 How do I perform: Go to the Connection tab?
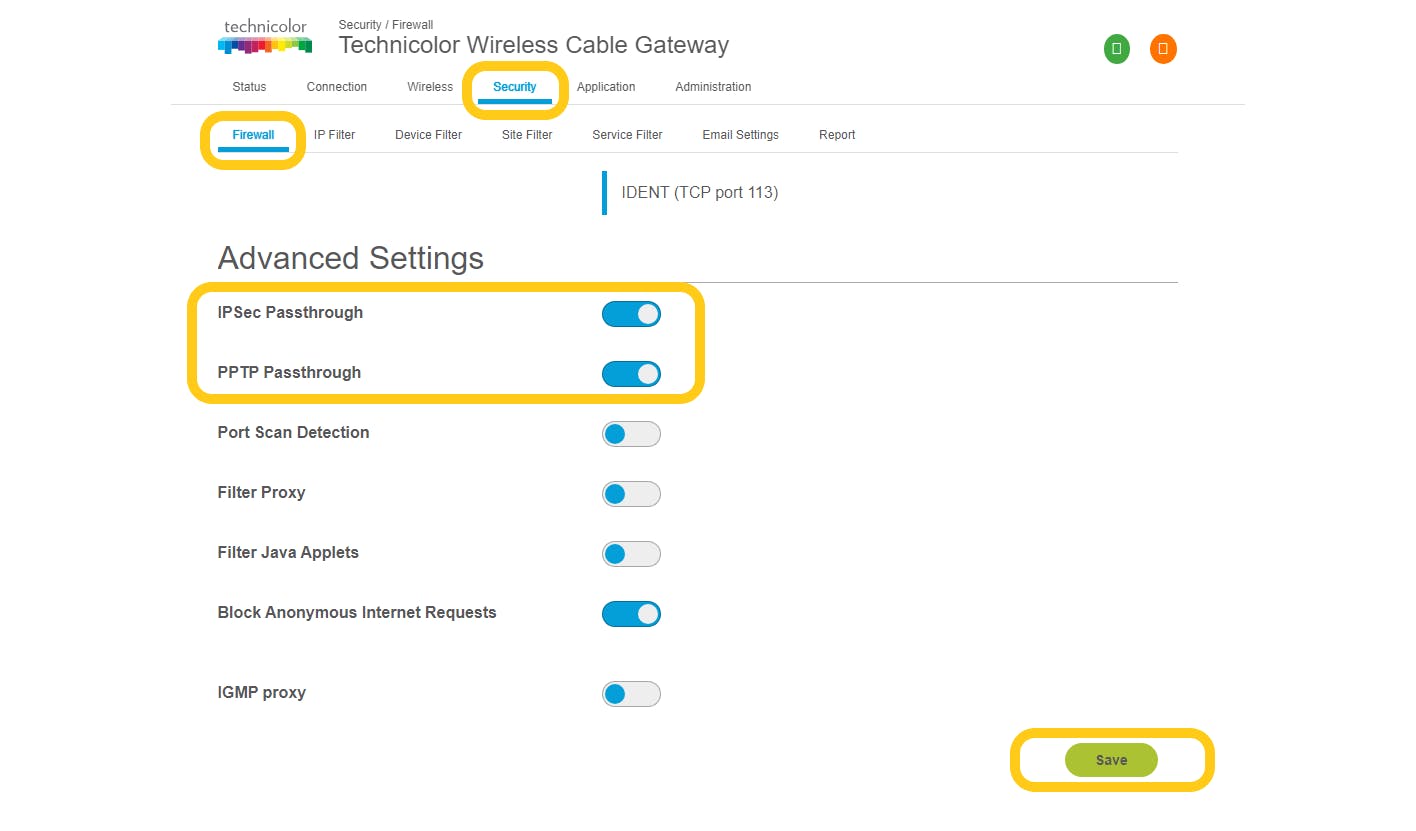tap(337, 87)
